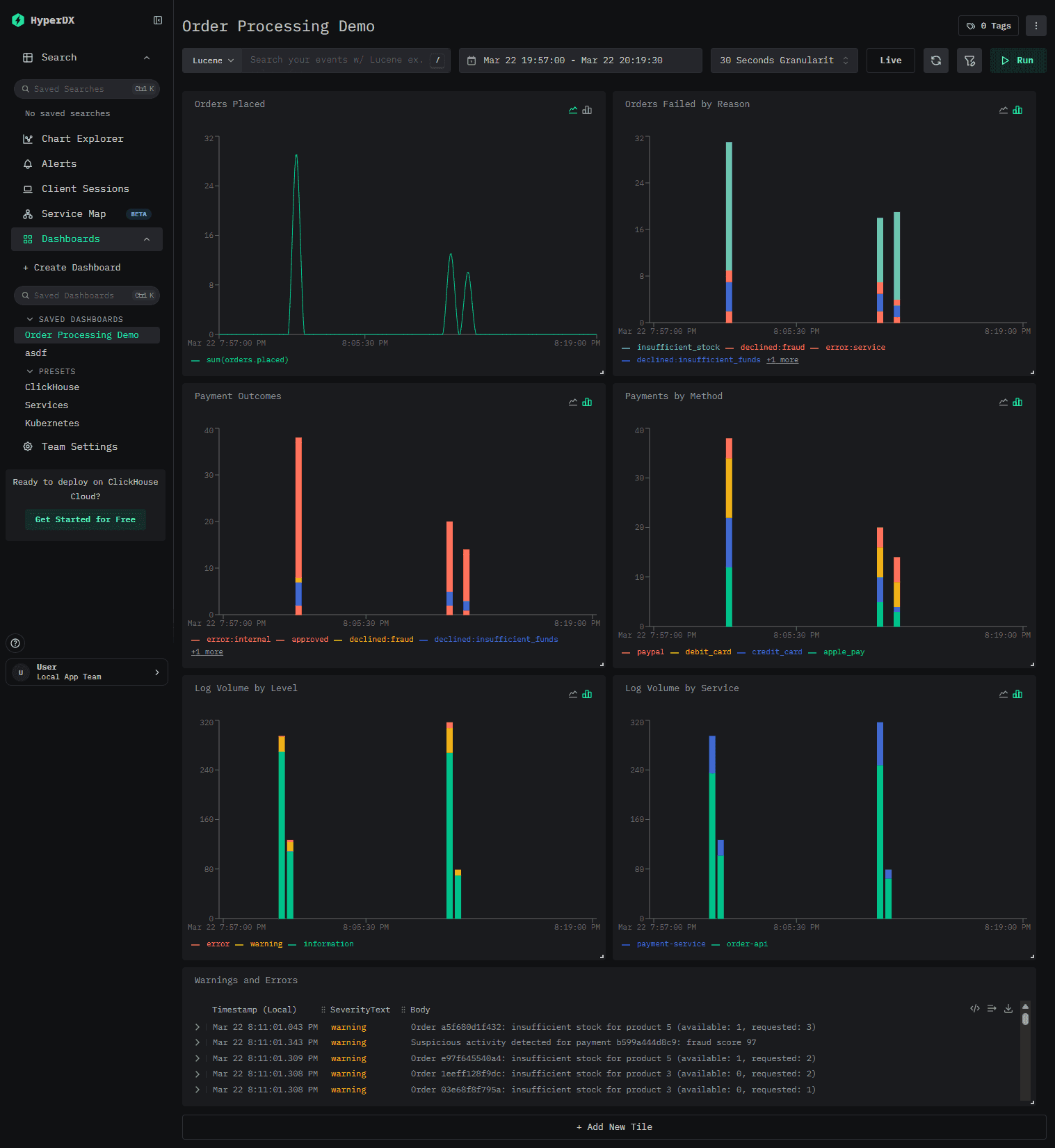
Task: Click the Lucene search events input field
Action: (337, 60)
